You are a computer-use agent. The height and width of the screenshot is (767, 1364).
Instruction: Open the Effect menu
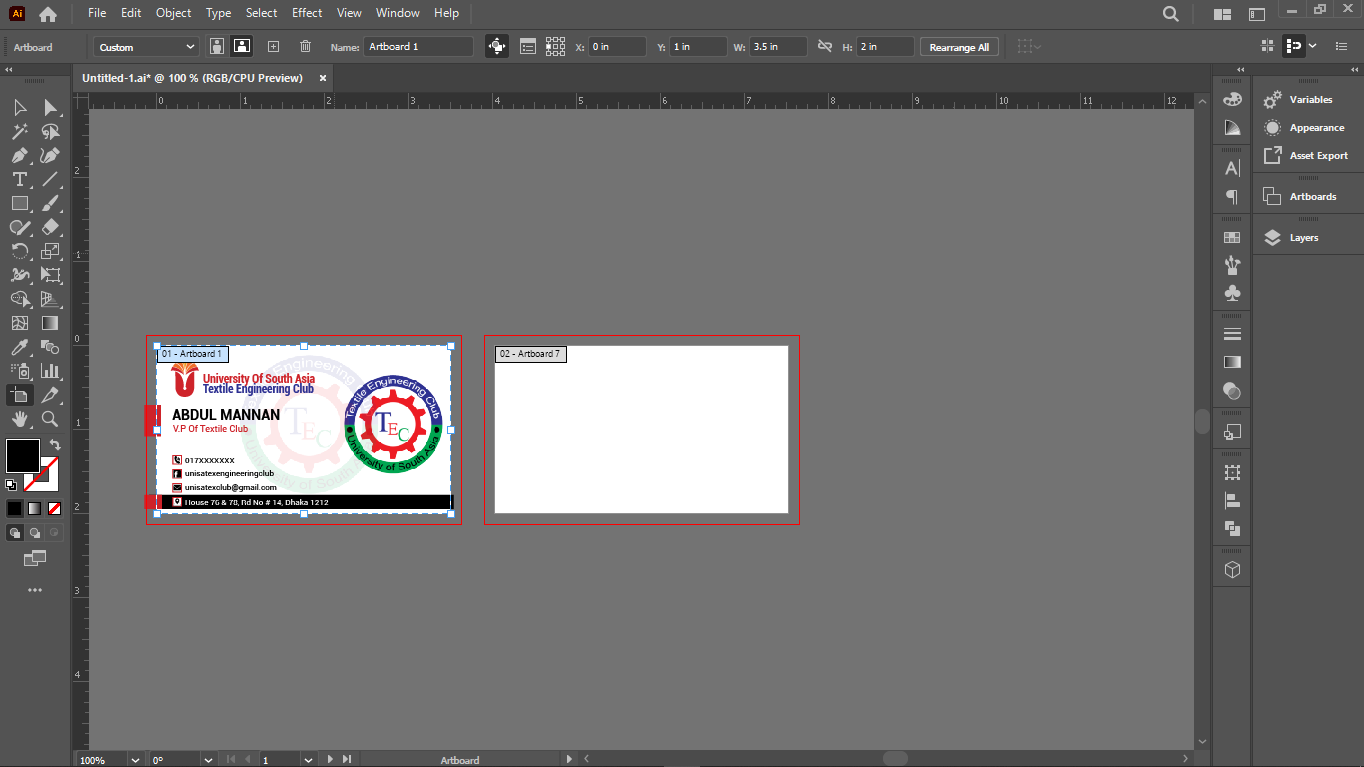pos(307,13)
